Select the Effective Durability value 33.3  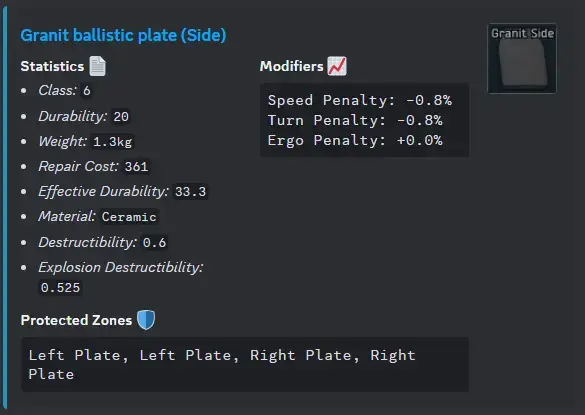tap(190, 192)
